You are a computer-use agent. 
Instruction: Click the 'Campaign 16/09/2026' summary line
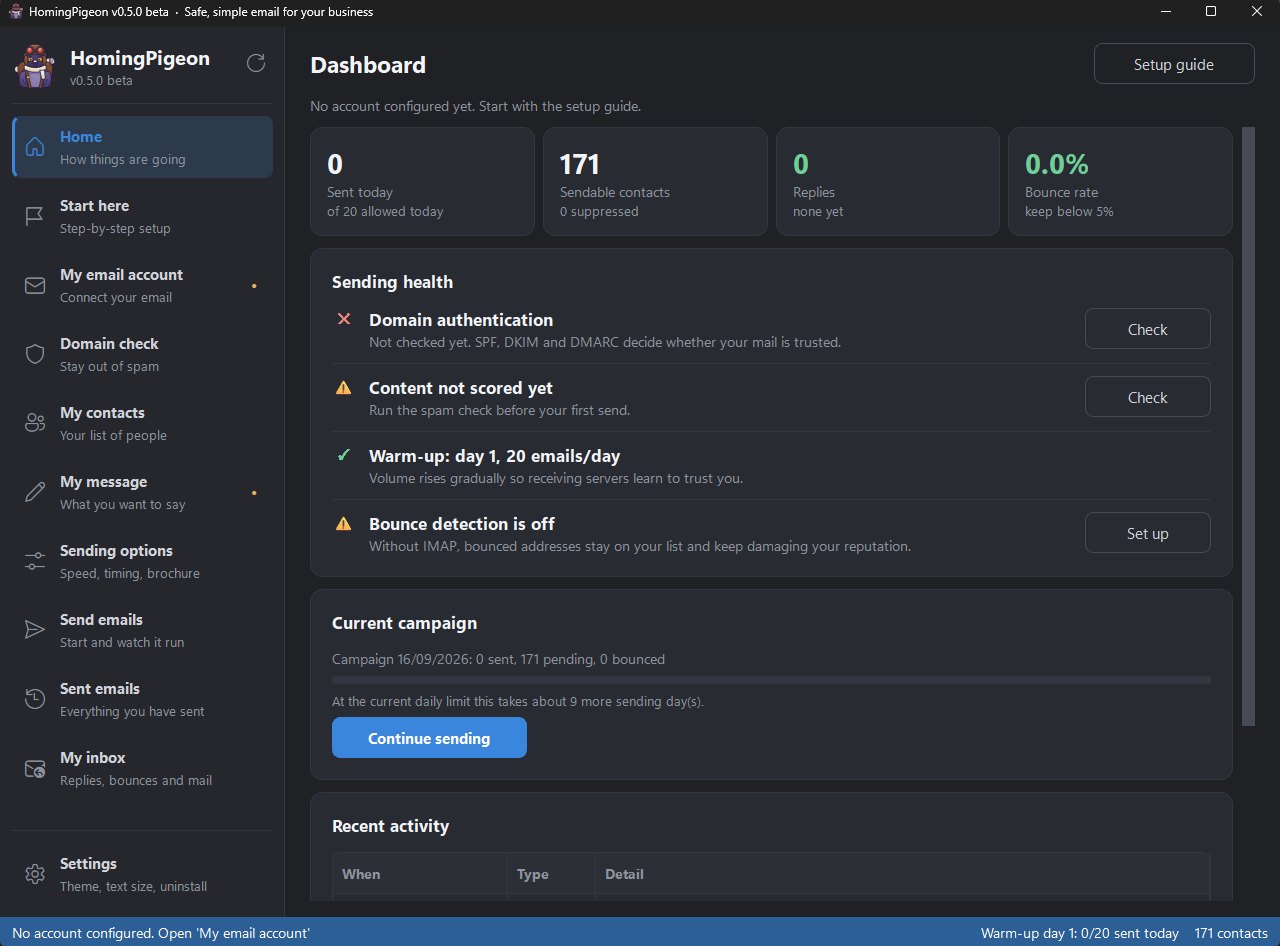[x=498, y=659]
